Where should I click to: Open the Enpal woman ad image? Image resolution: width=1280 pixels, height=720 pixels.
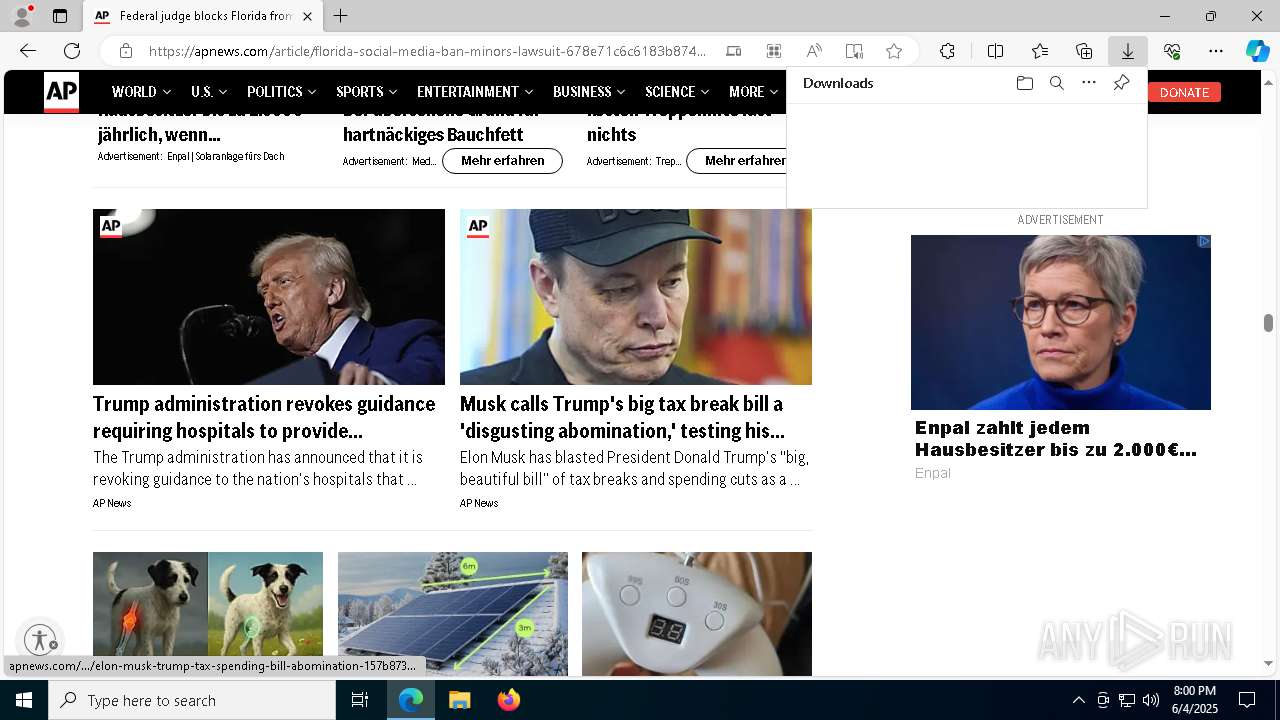[1061, 322]
